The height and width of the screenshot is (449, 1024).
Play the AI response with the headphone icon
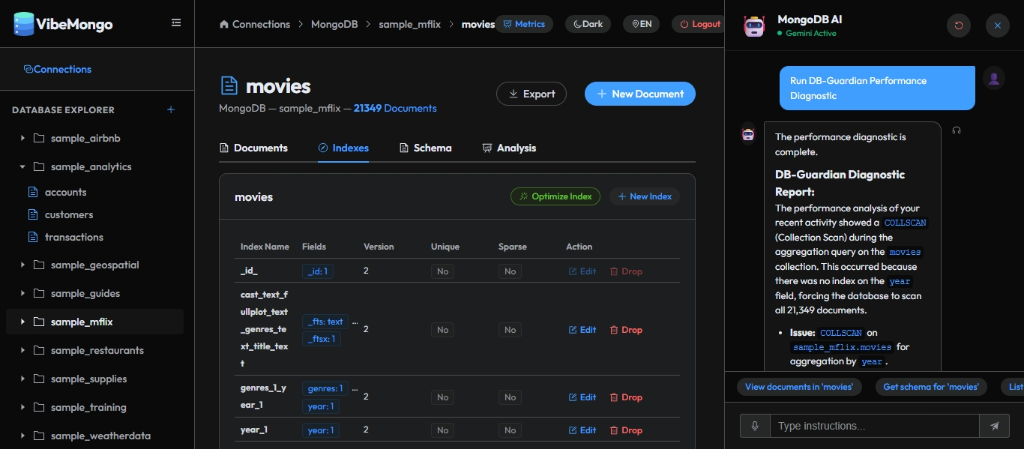tap(957, 130)
